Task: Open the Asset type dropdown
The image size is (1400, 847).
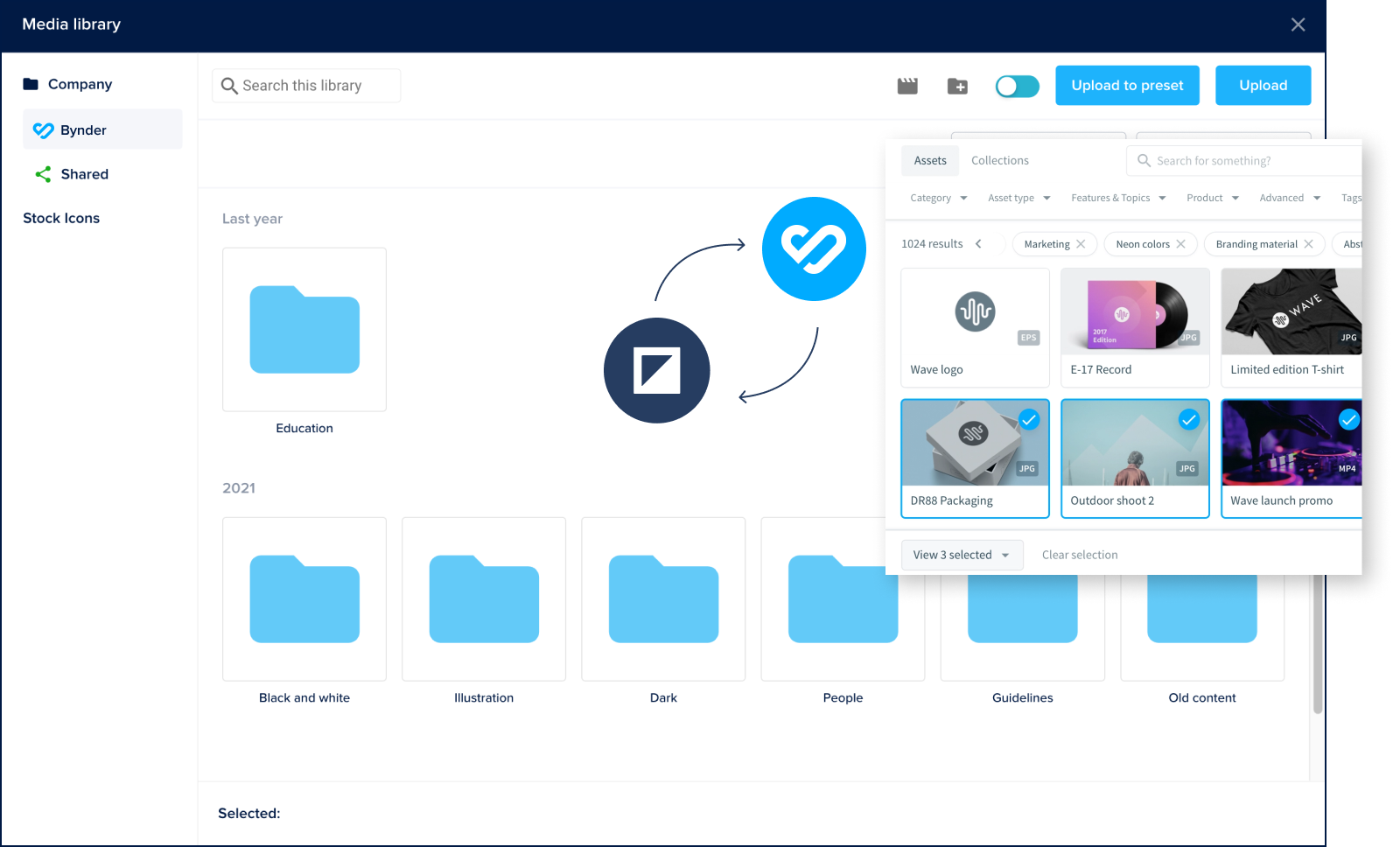Action: (x=1018, y=198)
